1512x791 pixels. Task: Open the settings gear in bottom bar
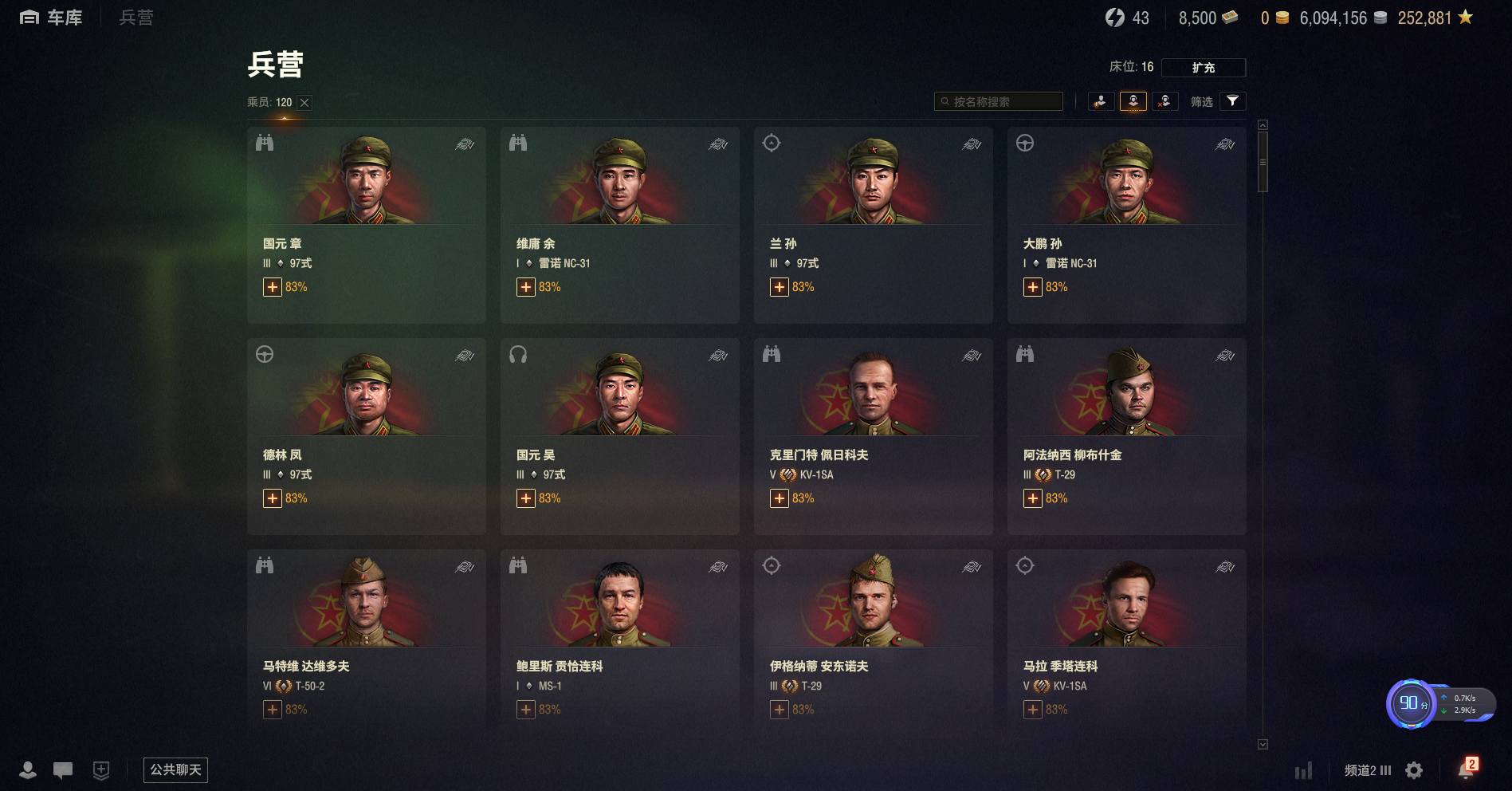(1414, 770)
